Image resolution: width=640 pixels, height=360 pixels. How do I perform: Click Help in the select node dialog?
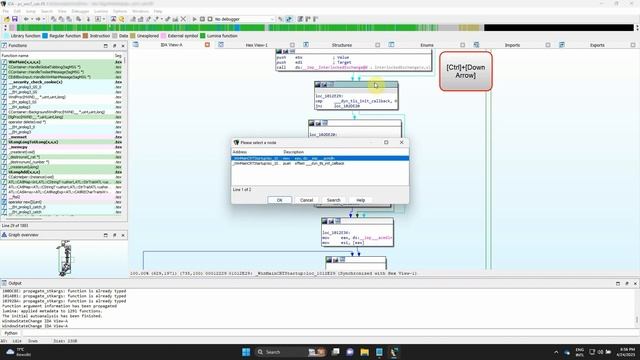360,200
